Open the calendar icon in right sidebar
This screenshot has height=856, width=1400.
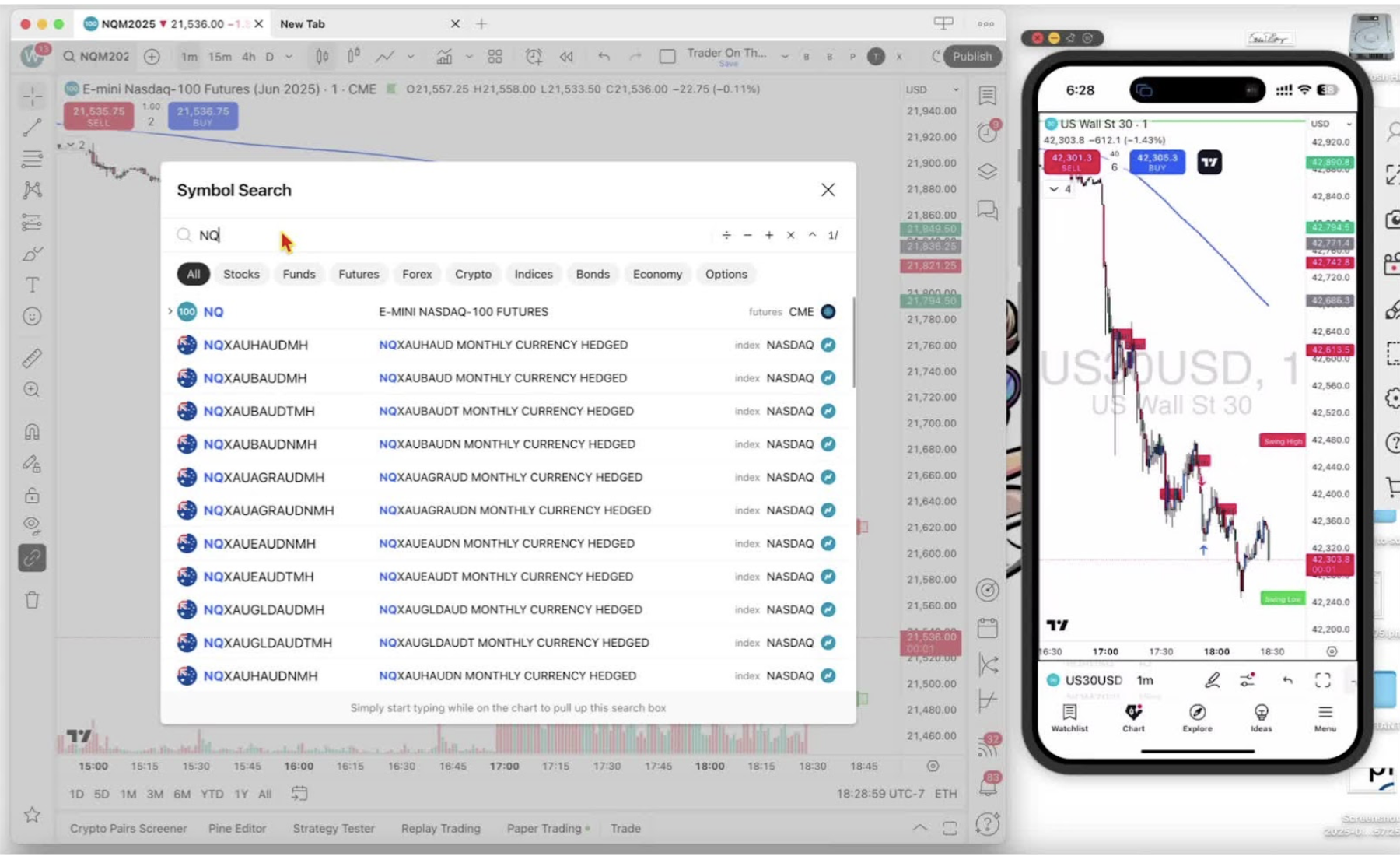[987, 628]
